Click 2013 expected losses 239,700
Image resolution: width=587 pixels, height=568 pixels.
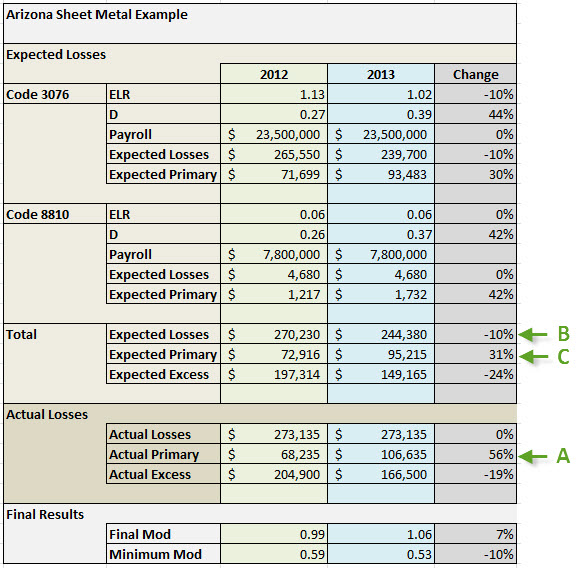[x=381, y=154]
